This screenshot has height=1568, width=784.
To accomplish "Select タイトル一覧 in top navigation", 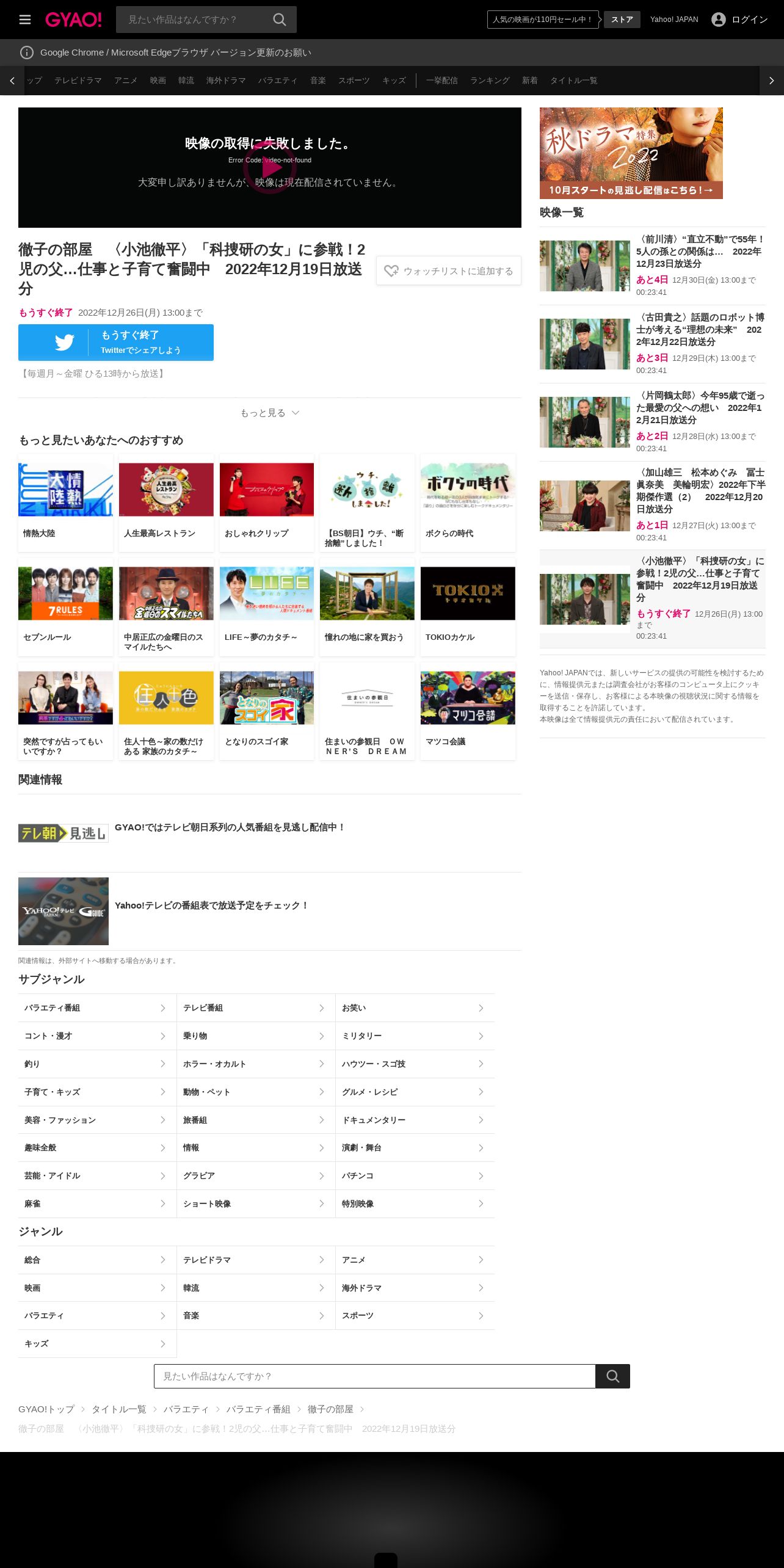I will tap(574, 81).
